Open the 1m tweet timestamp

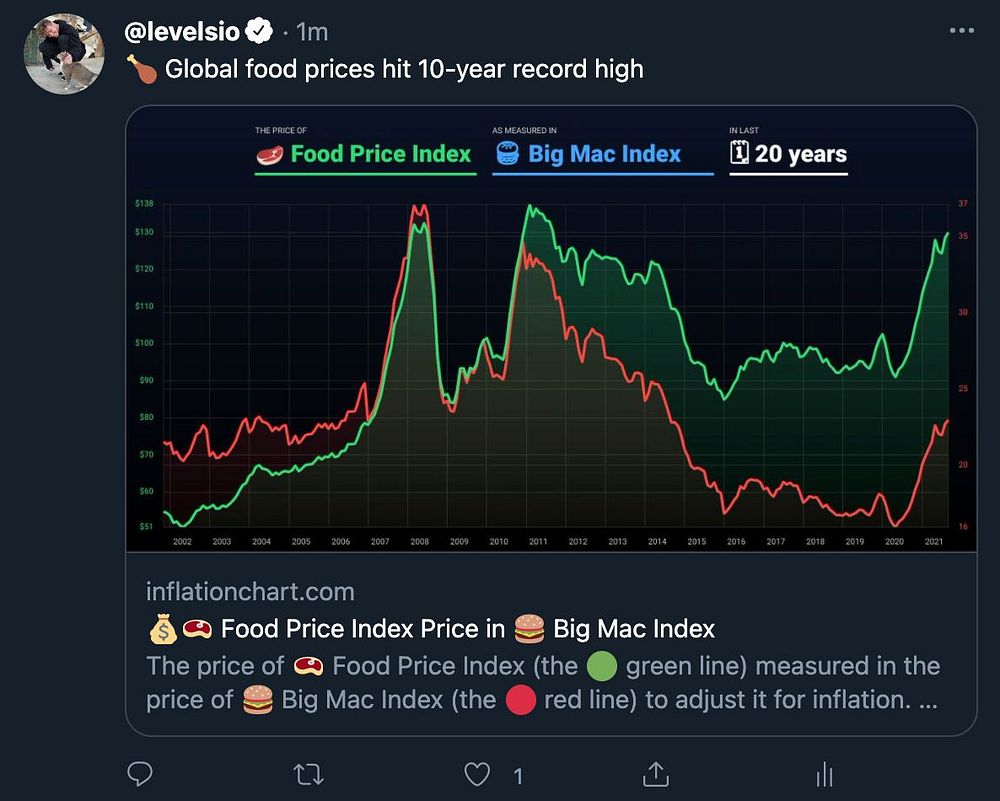(313, 32)
